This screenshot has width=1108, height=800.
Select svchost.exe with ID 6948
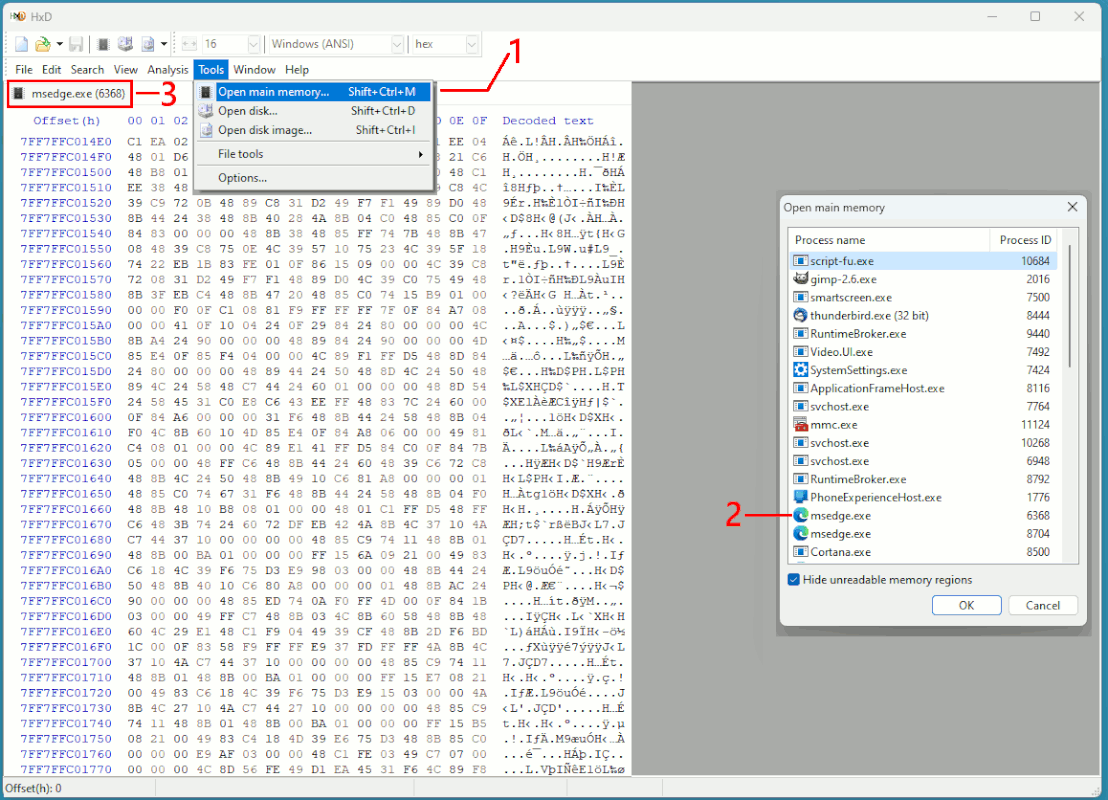coord(924,461)
